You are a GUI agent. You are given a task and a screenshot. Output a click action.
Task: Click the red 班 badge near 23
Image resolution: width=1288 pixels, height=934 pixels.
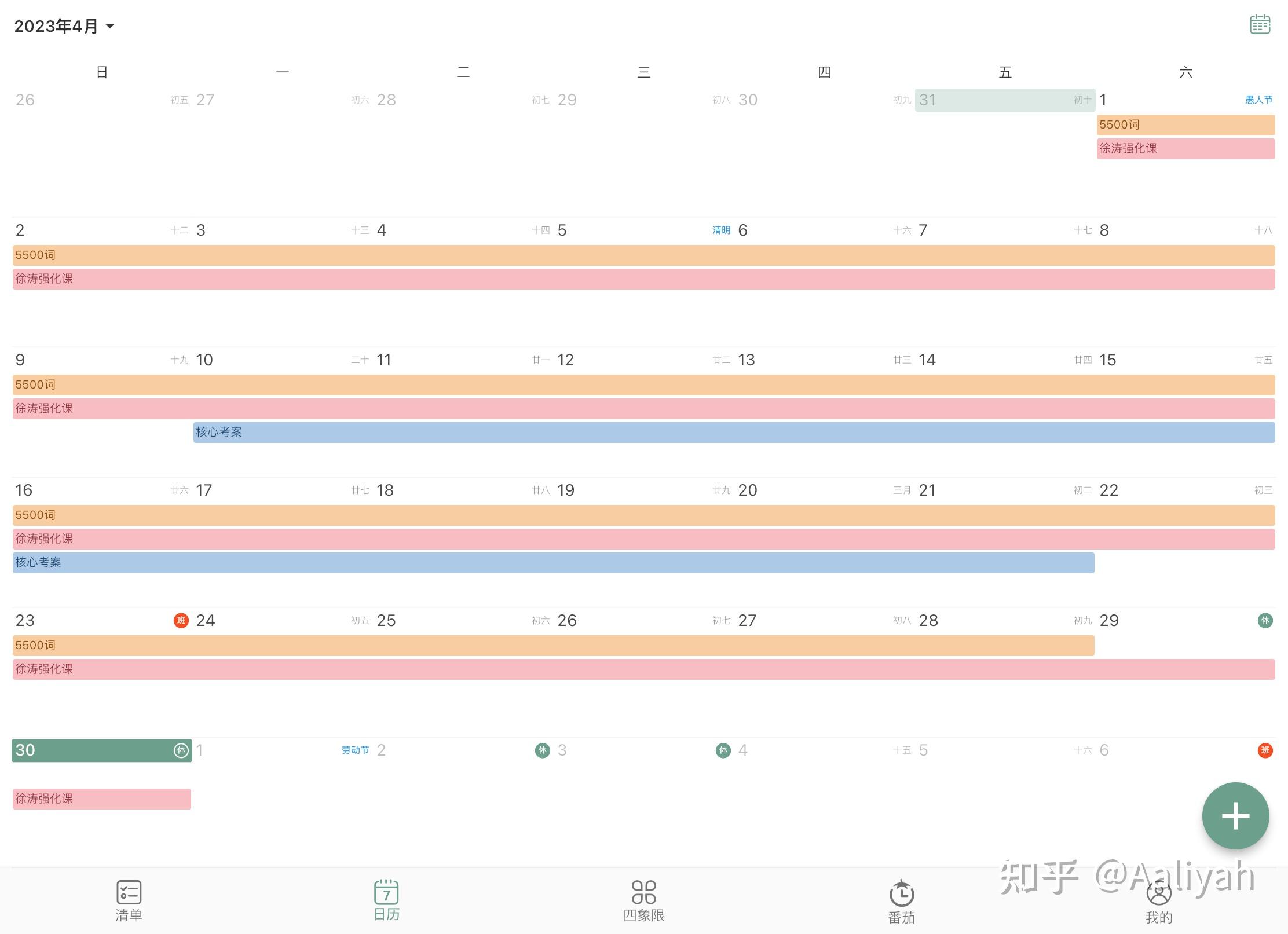click(x=181, y=621)
